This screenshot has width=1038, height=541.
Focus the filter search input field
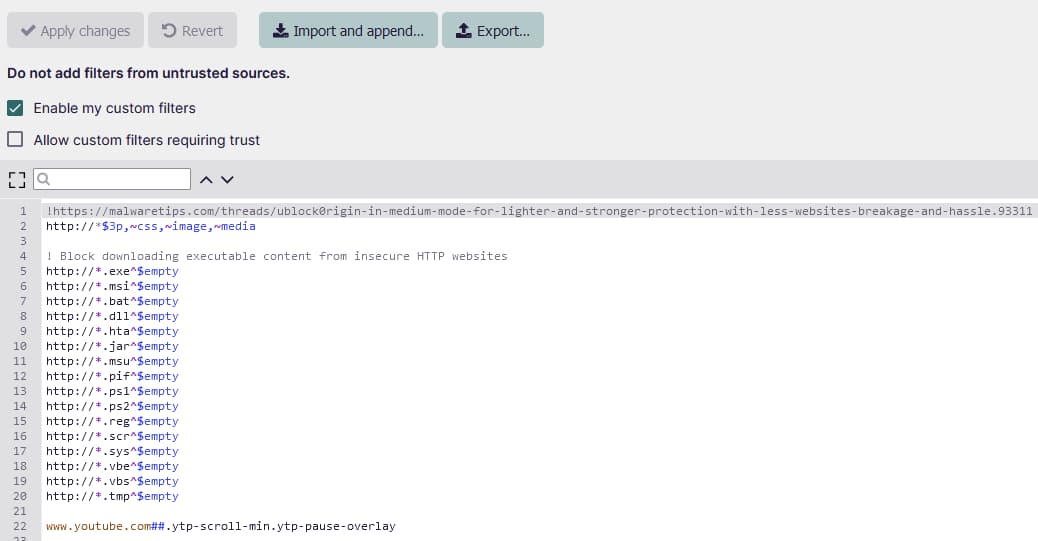[x=120, y=179]
